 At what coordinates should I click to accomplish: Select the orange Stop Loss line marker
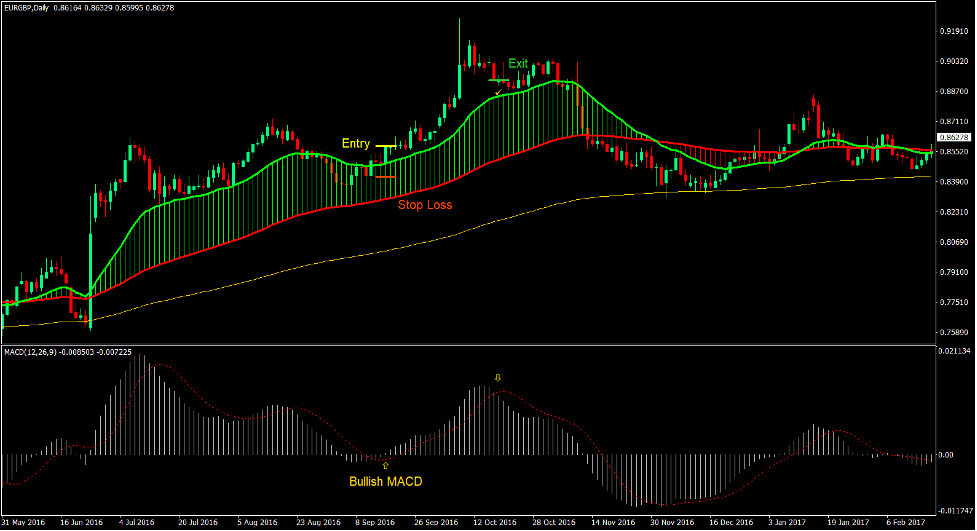coord(385,177)
